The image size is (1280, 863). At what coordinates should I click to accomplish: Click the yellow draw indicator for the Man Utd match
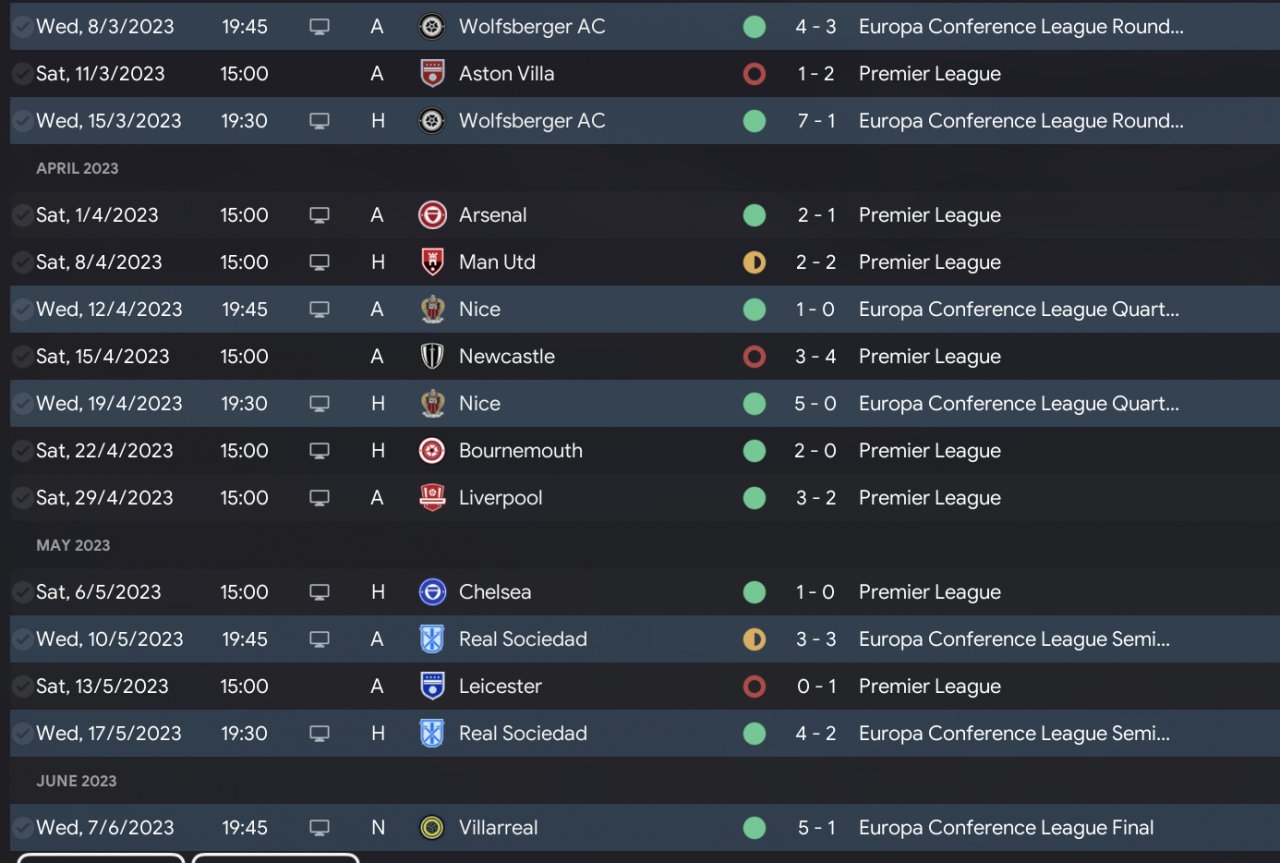[754, 262]
